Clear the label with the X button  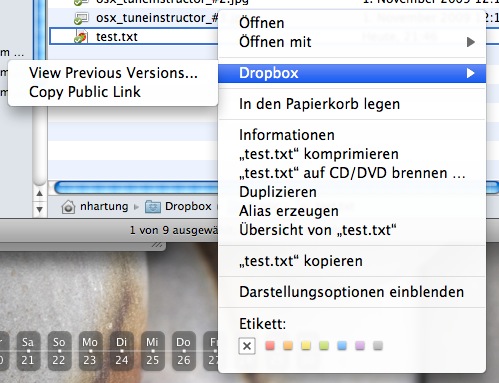point(247,346)
